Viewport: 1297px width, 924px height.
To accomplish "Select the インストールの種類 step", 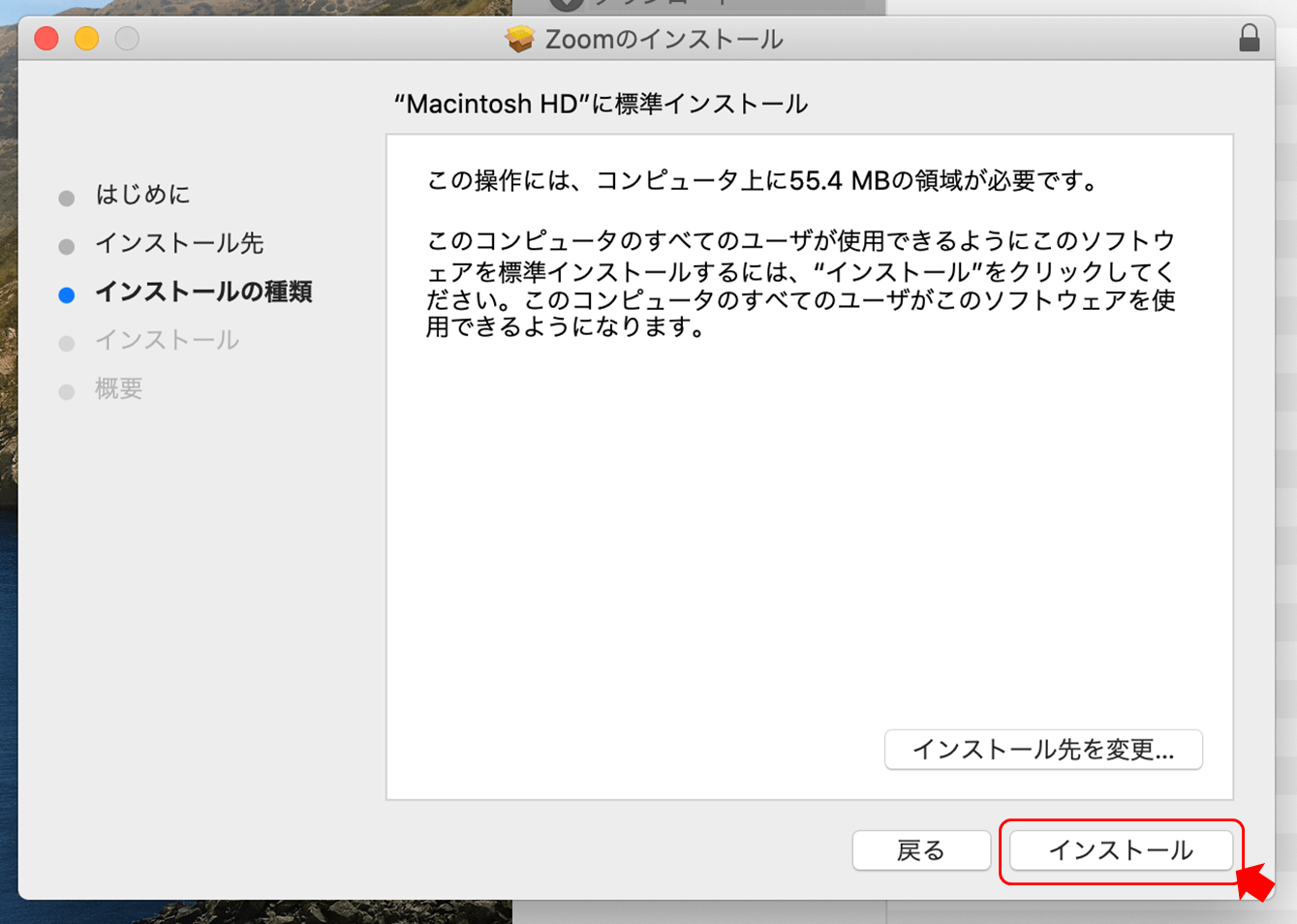I will click(x=203, y=292).
